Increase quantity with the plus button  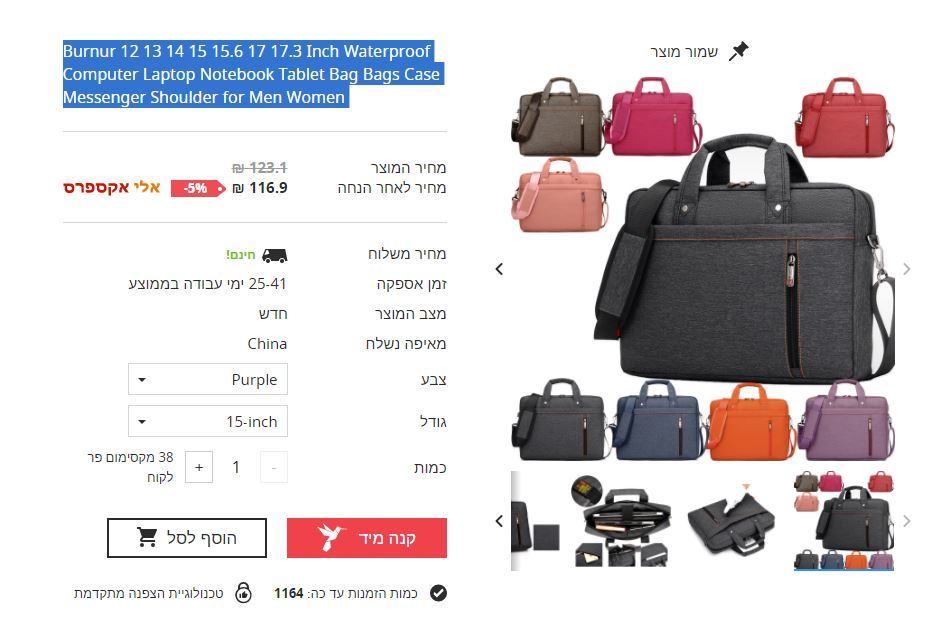tap(199, 467)
